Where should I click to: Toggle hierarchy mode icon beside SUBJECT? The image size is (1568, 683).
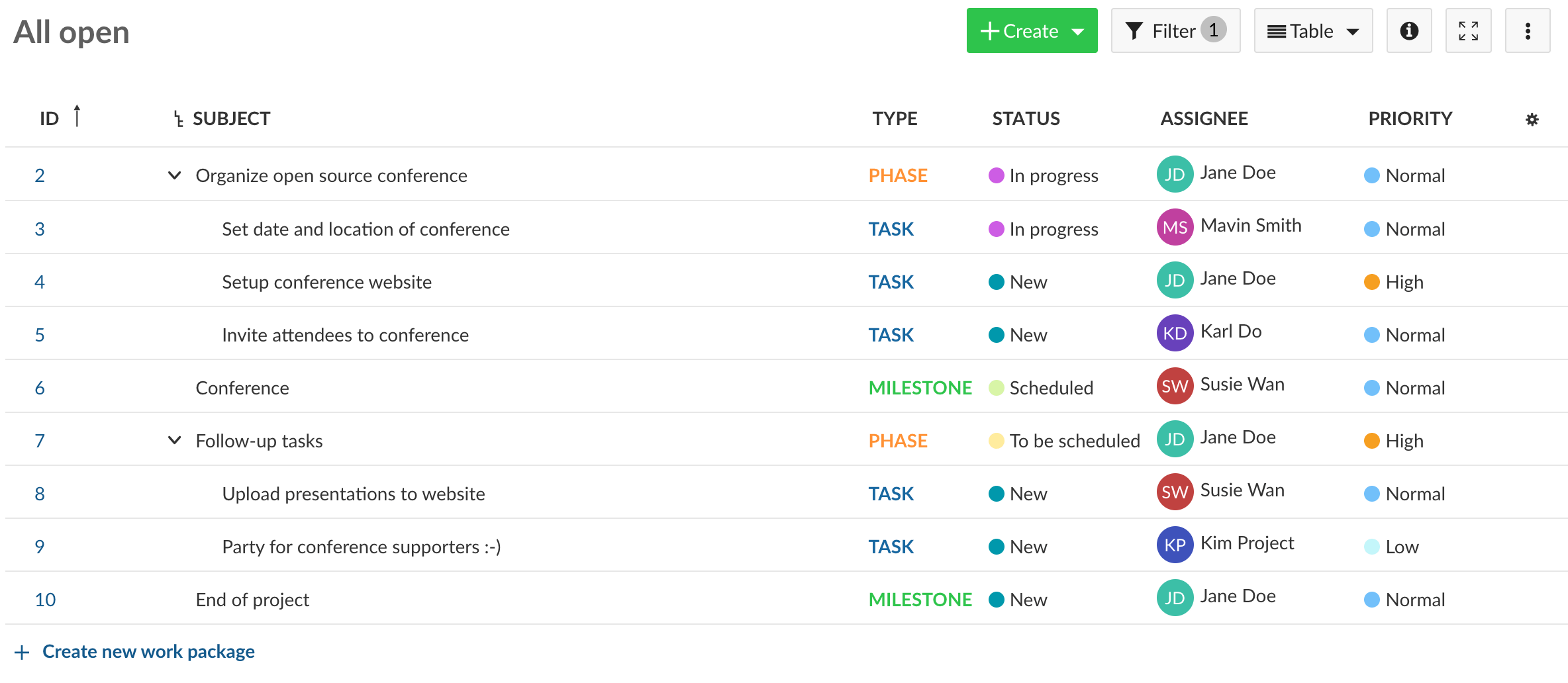[x=178, y=119]
